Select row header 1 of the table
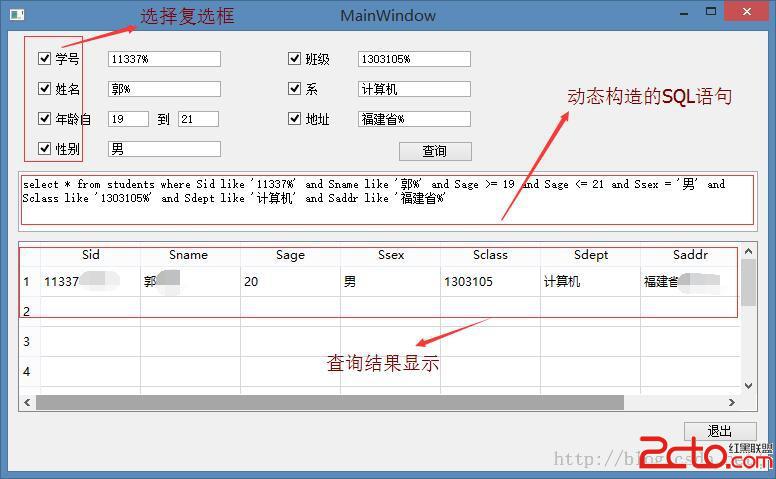776x479 pixels. (29, 282)
